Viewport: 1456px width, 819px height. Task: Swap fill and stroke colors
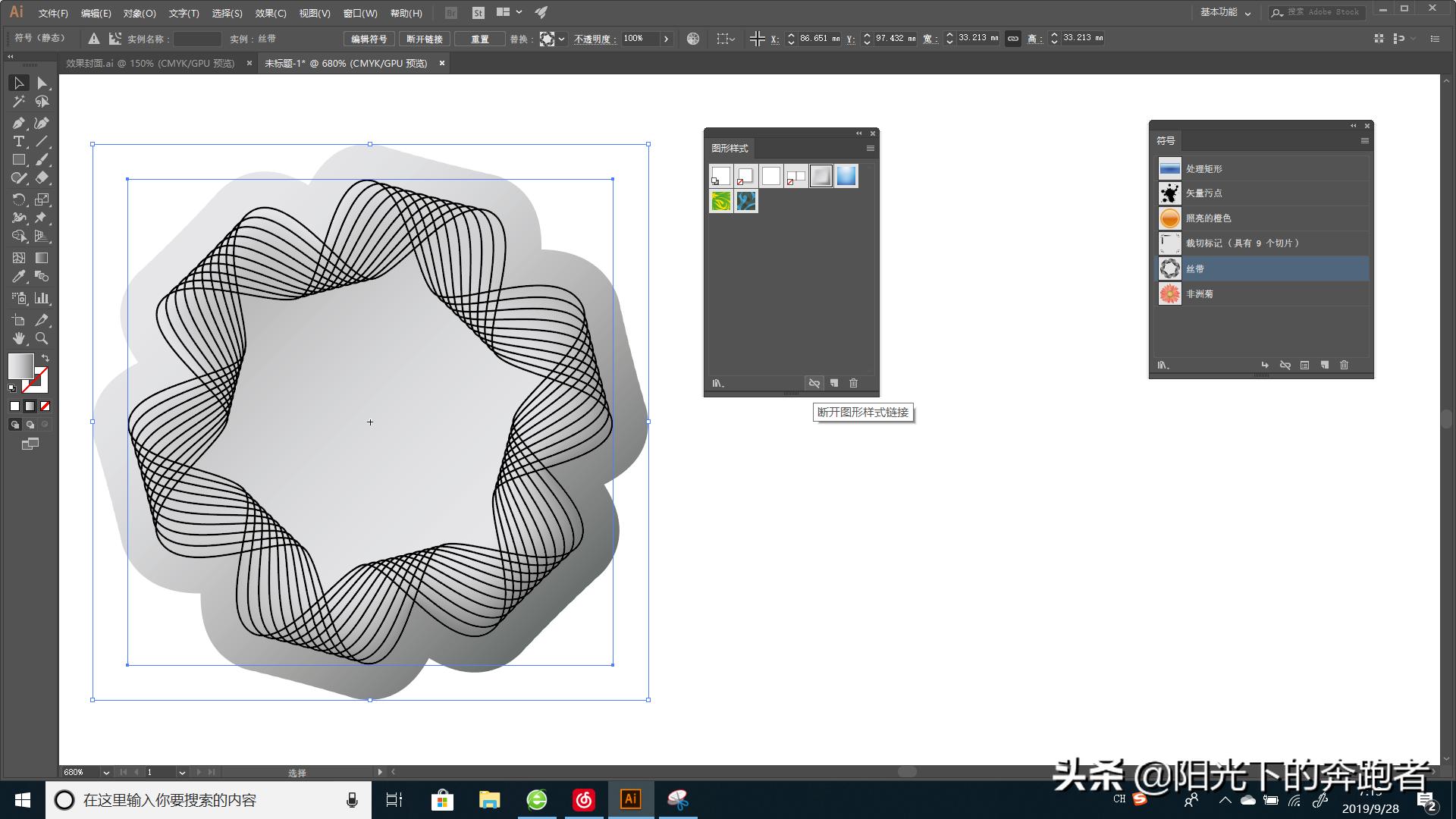[x=45, y=358]
